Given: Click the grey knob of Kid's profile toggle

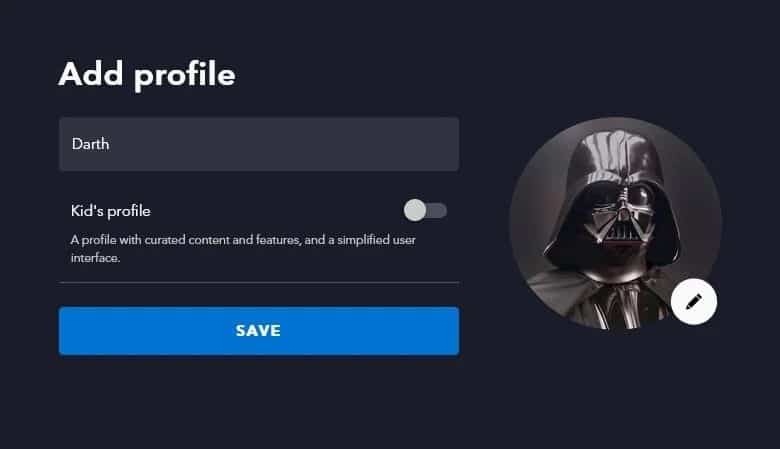Looking at the screenshot, I should pyautogui.click(x=414, y=210).
